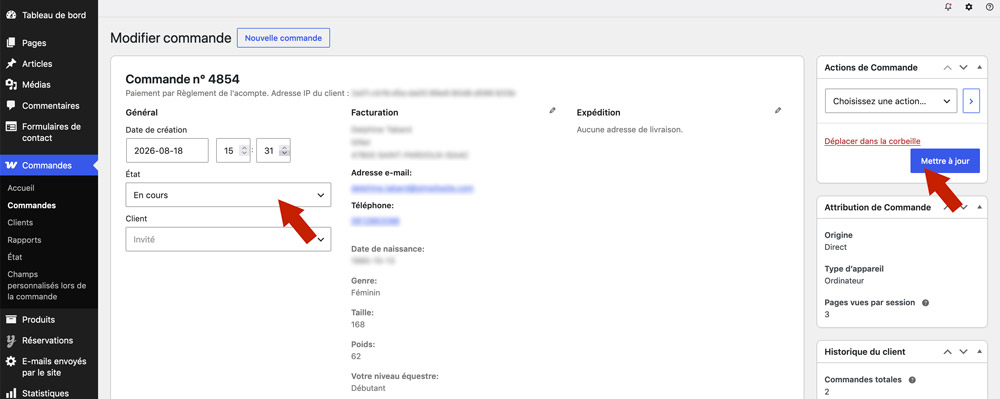
Task: Click the blurred phone number link
Action: coord(376,221)
